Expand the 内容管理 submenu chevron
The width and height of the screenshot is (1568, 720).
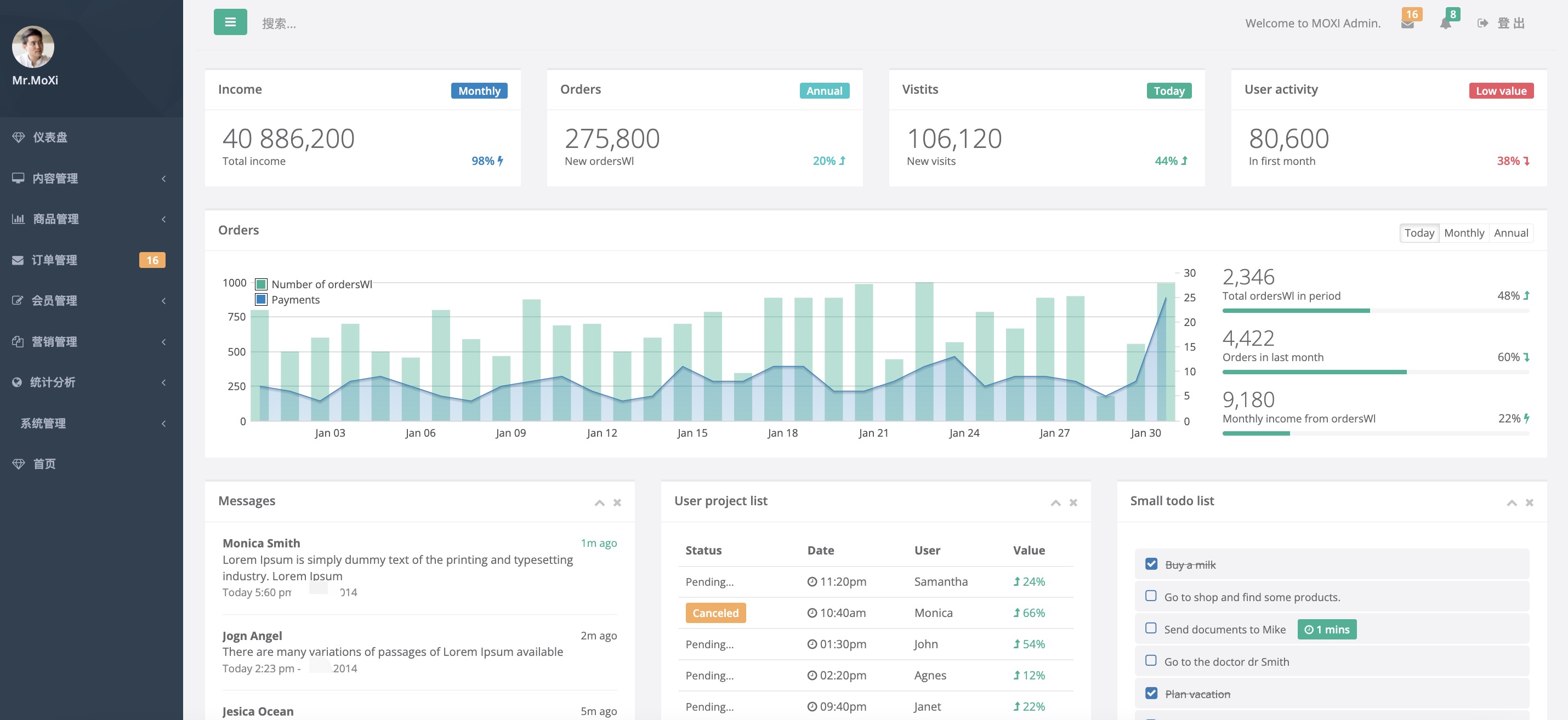coord(164,178)
